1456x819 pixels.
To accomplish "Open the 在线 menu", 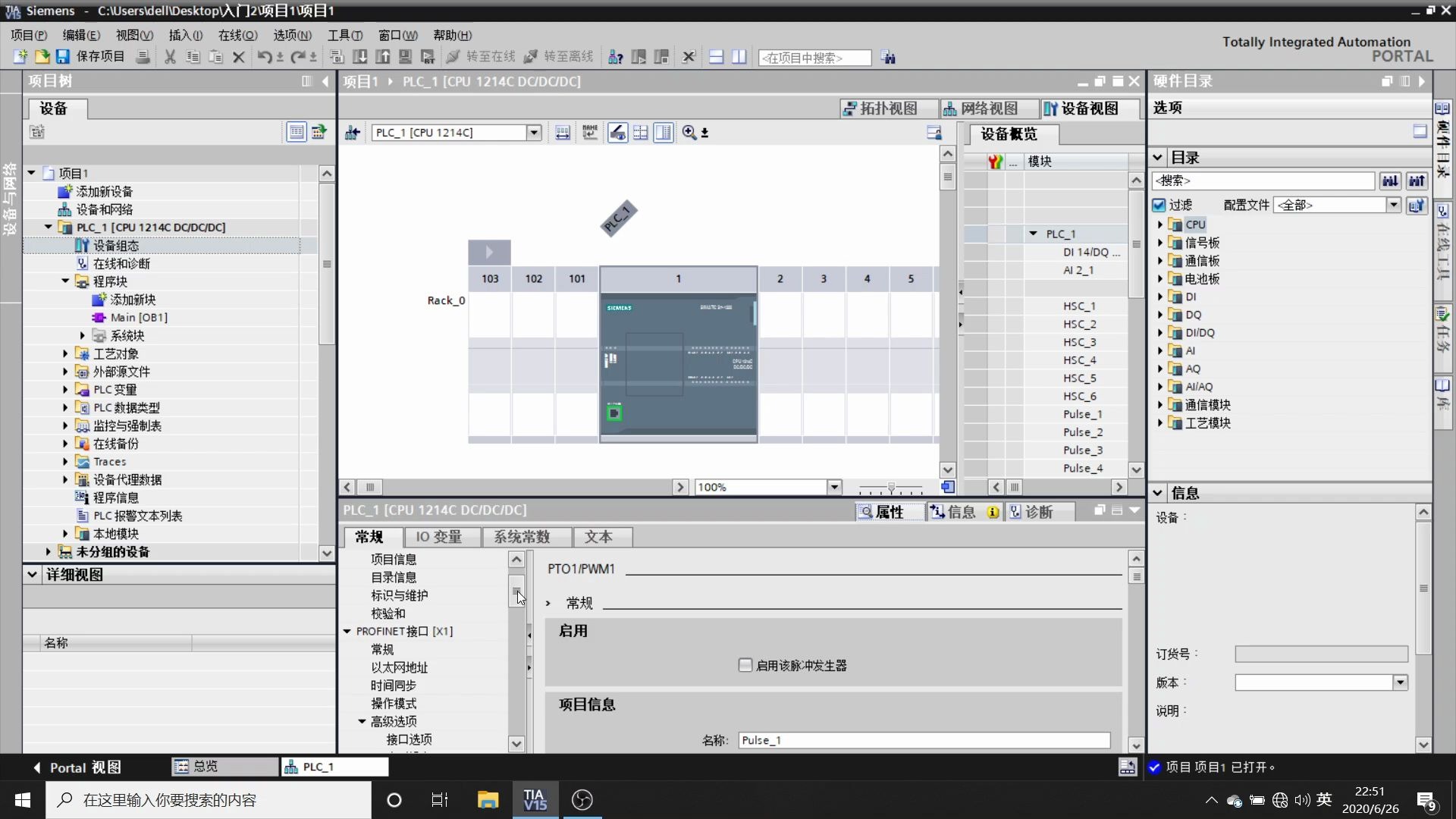I will click(x=237, y=35).
